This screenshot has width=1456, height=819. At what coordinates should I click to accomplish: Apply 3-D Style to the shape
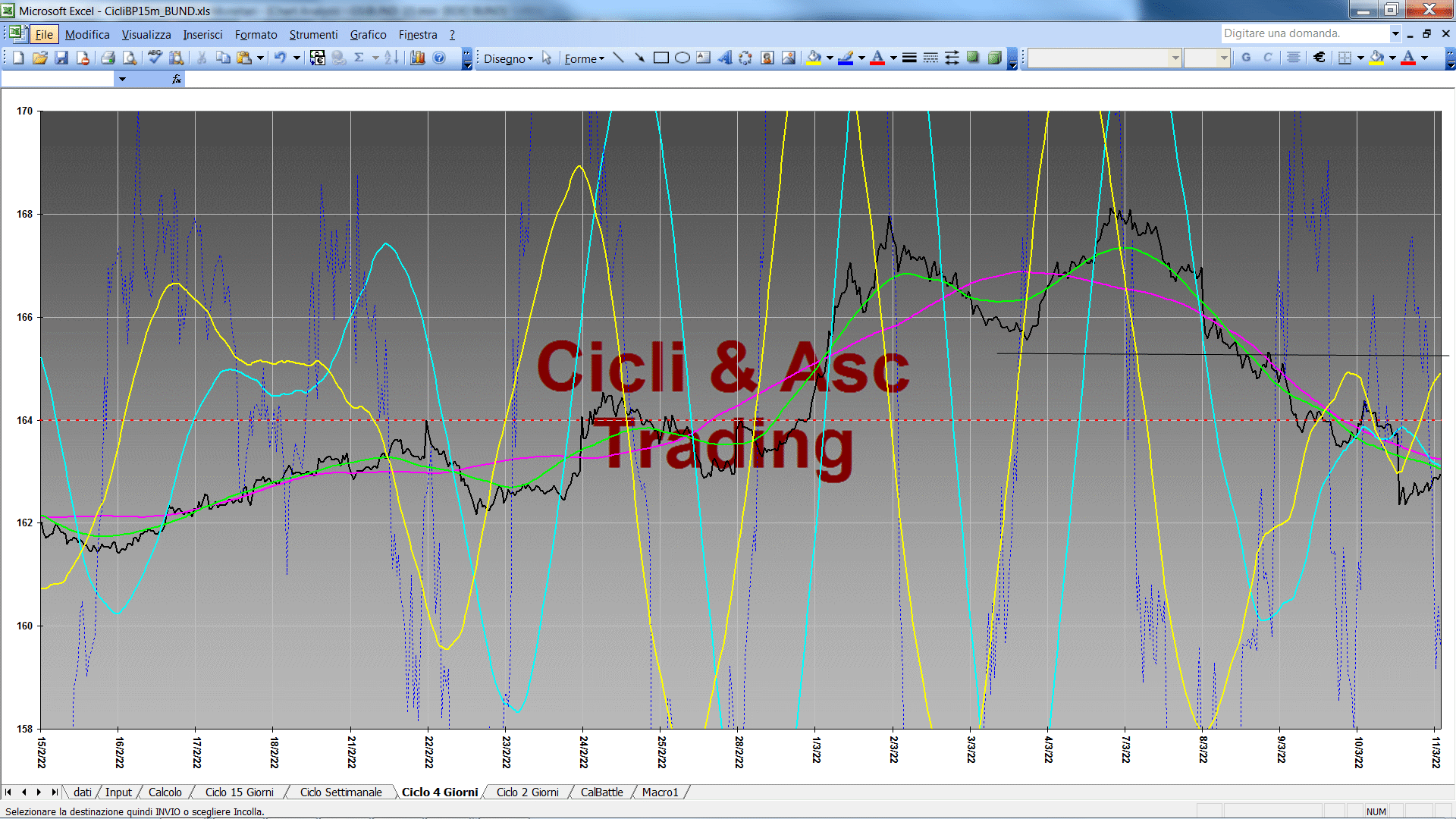(x=994, y=58)
